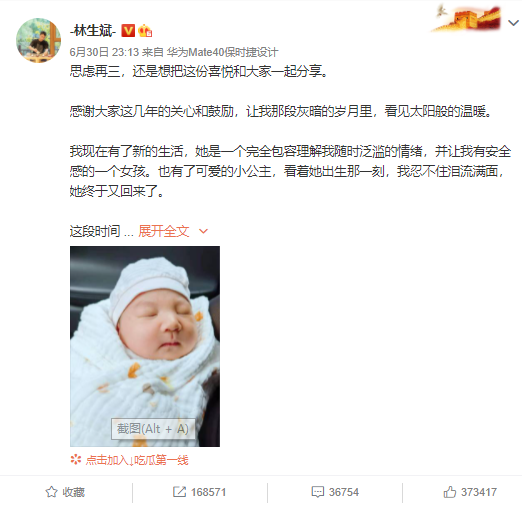Expand full text via 展开全文
This screenshot has height=506, width=522.
[164, 231]
